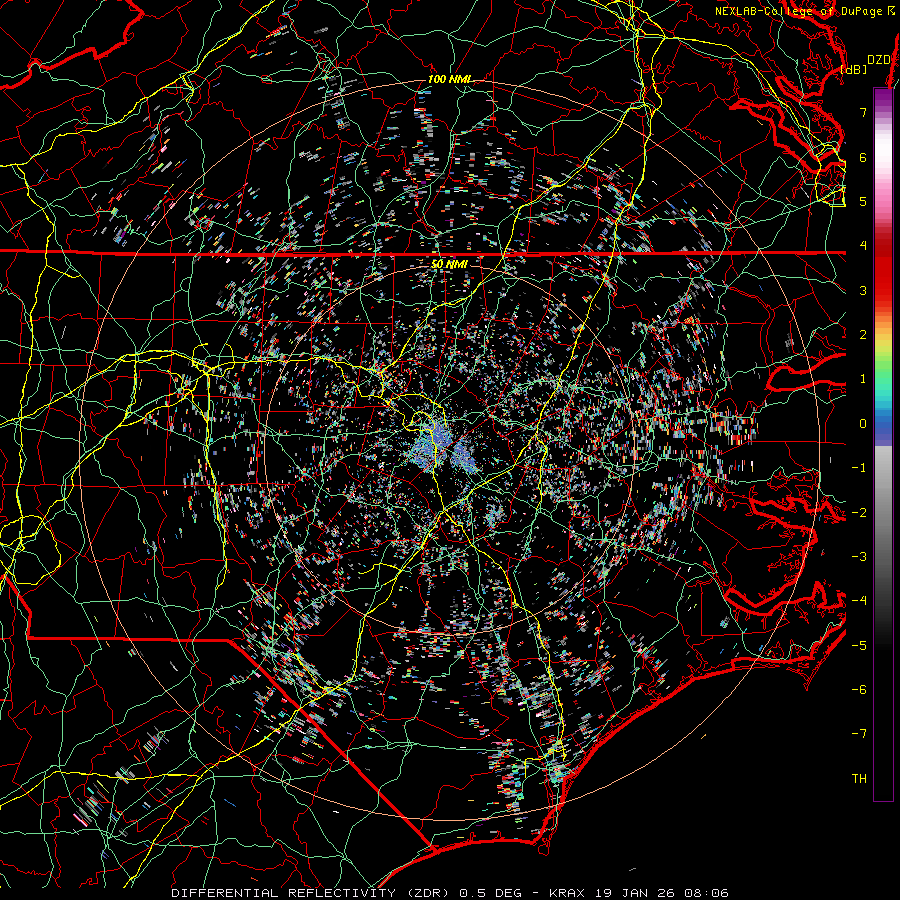Click the "08:06" time in the caption
The width and height of the screenshot is (900, 900).
[x=706, y=893]
